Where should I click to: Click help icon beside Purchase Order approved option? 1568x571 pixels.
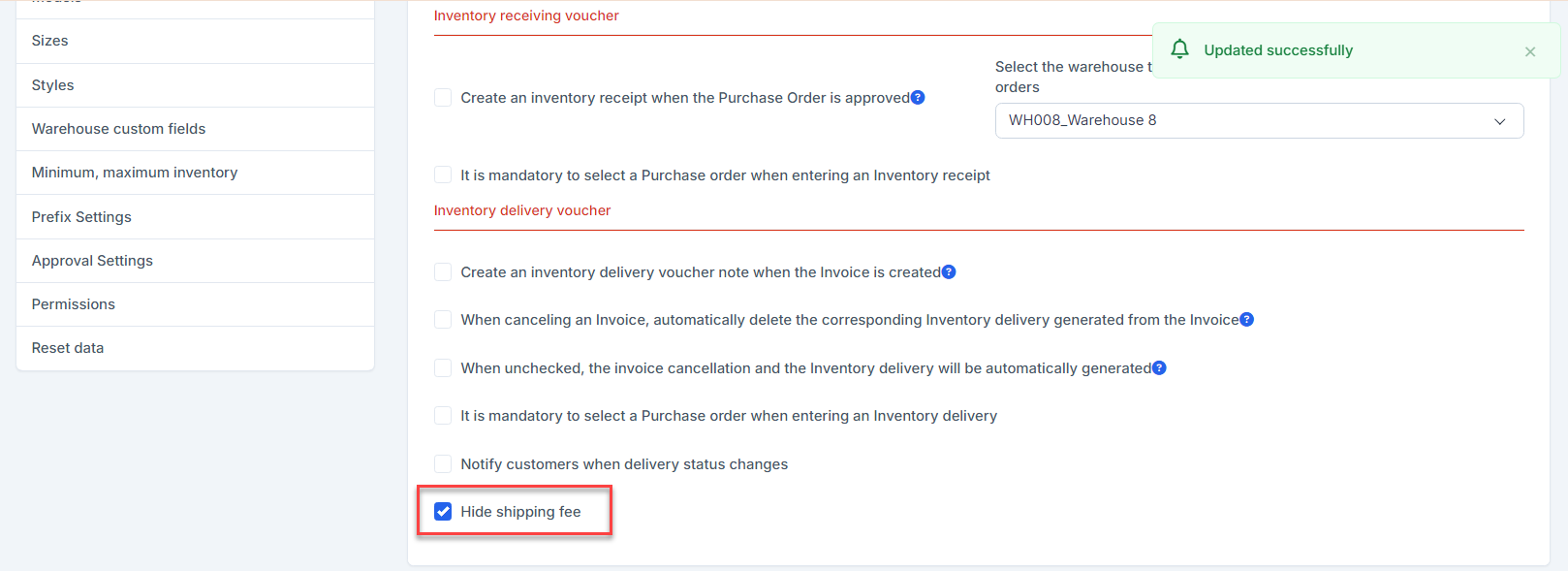pos(918,98)
